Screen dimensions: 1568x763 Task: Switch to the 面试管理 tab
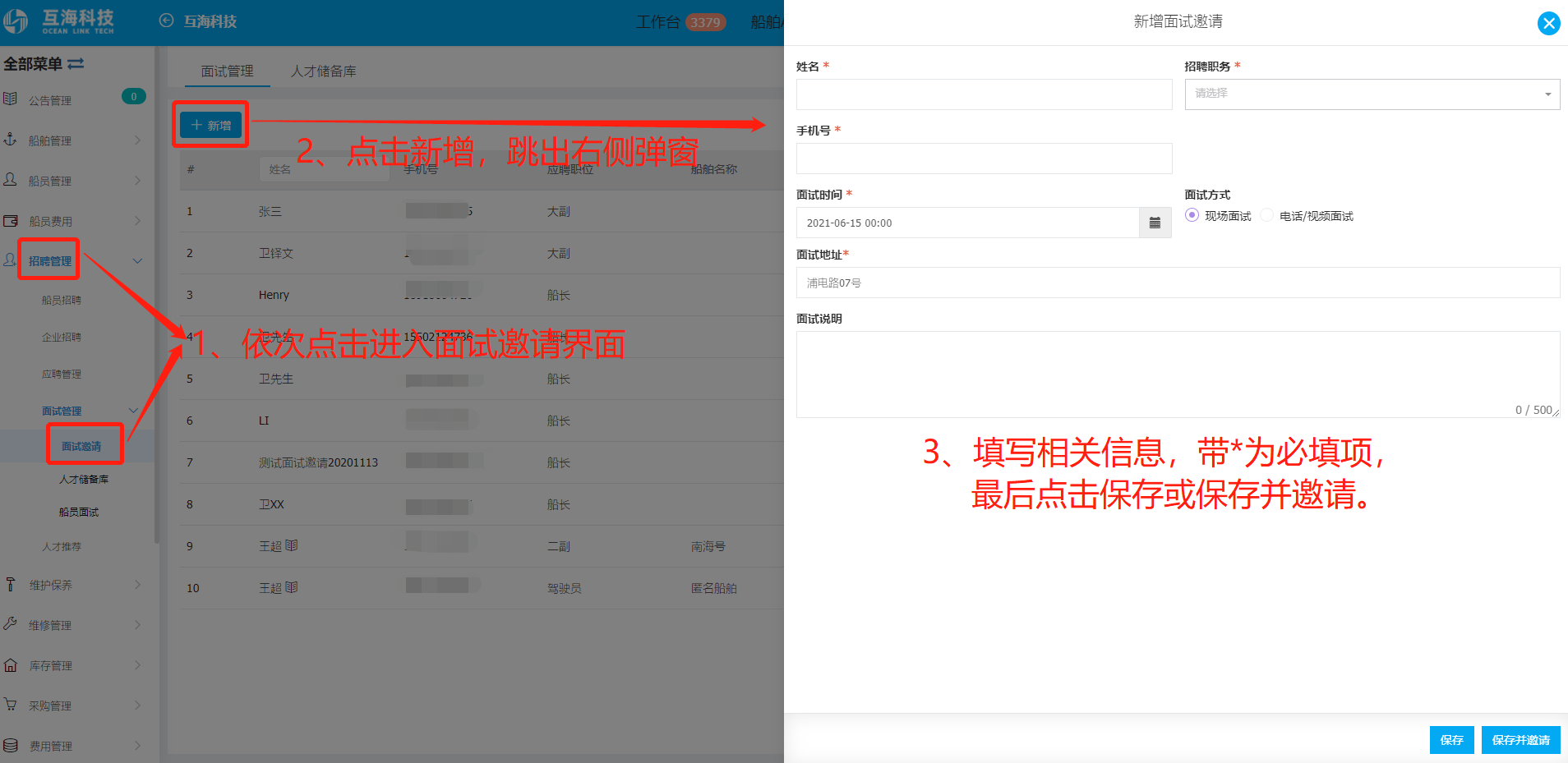[227, 71]
